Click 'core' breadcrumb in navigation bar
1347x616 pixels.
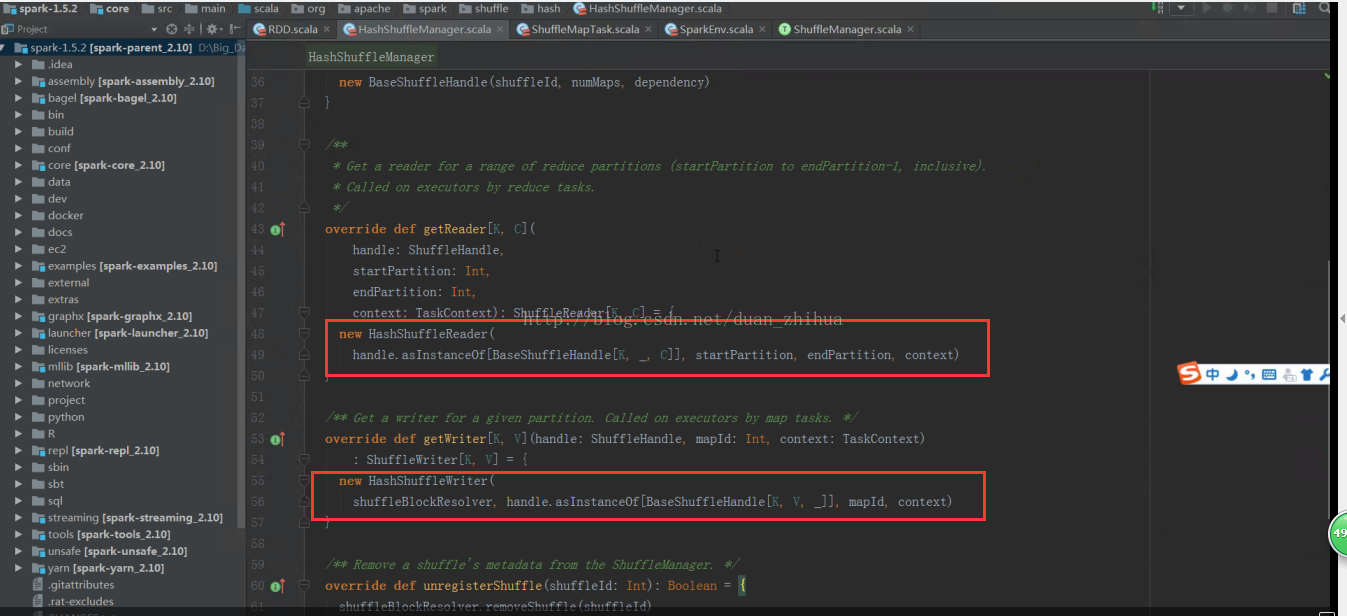(x=110, y=8)
